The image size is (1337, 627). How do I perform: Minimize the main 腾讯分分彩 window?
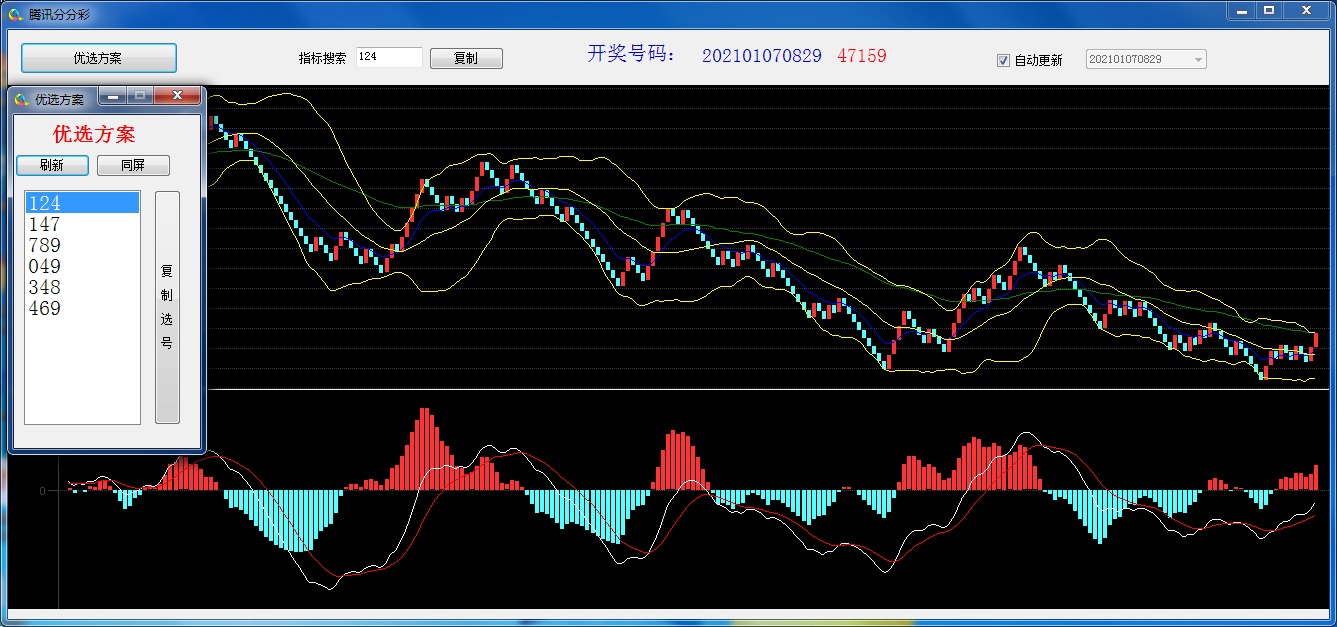coord(1241,10)
